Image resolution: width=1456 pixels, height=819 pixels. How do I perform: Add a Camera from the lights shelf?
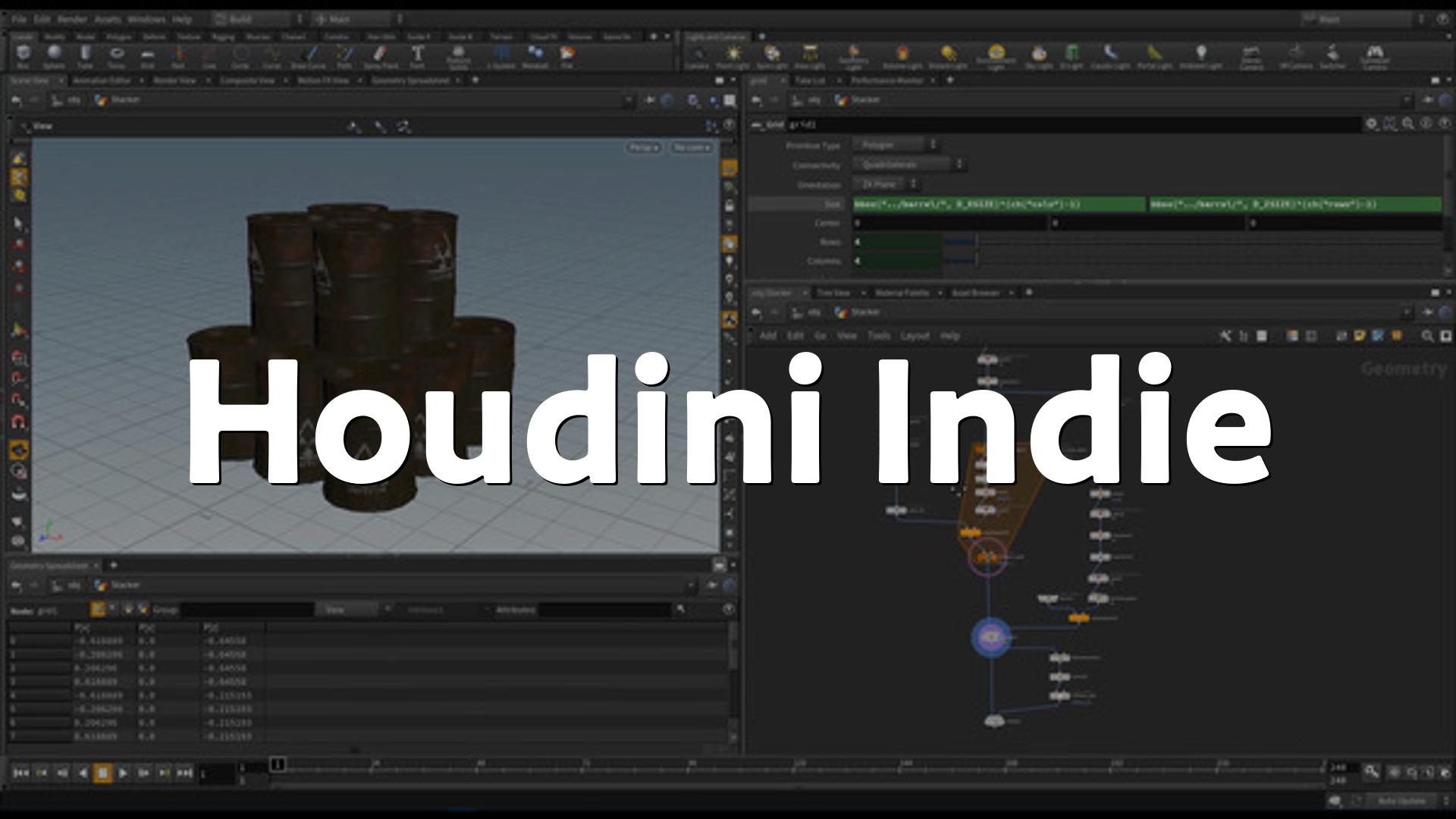[697, 56]
